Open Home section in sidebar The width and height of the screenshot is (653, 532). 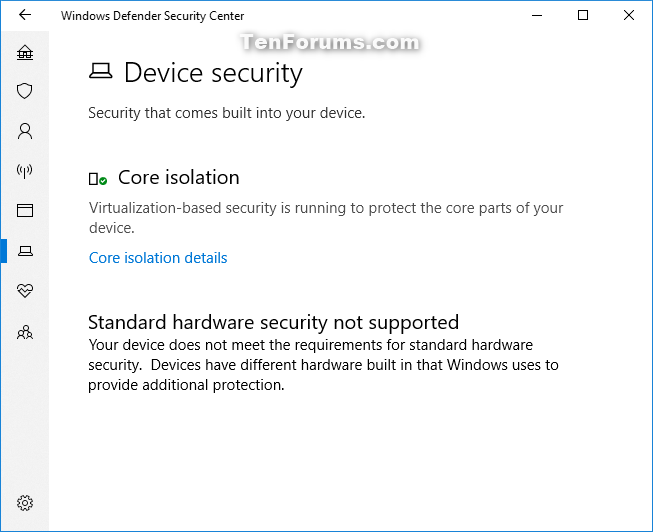25,52
